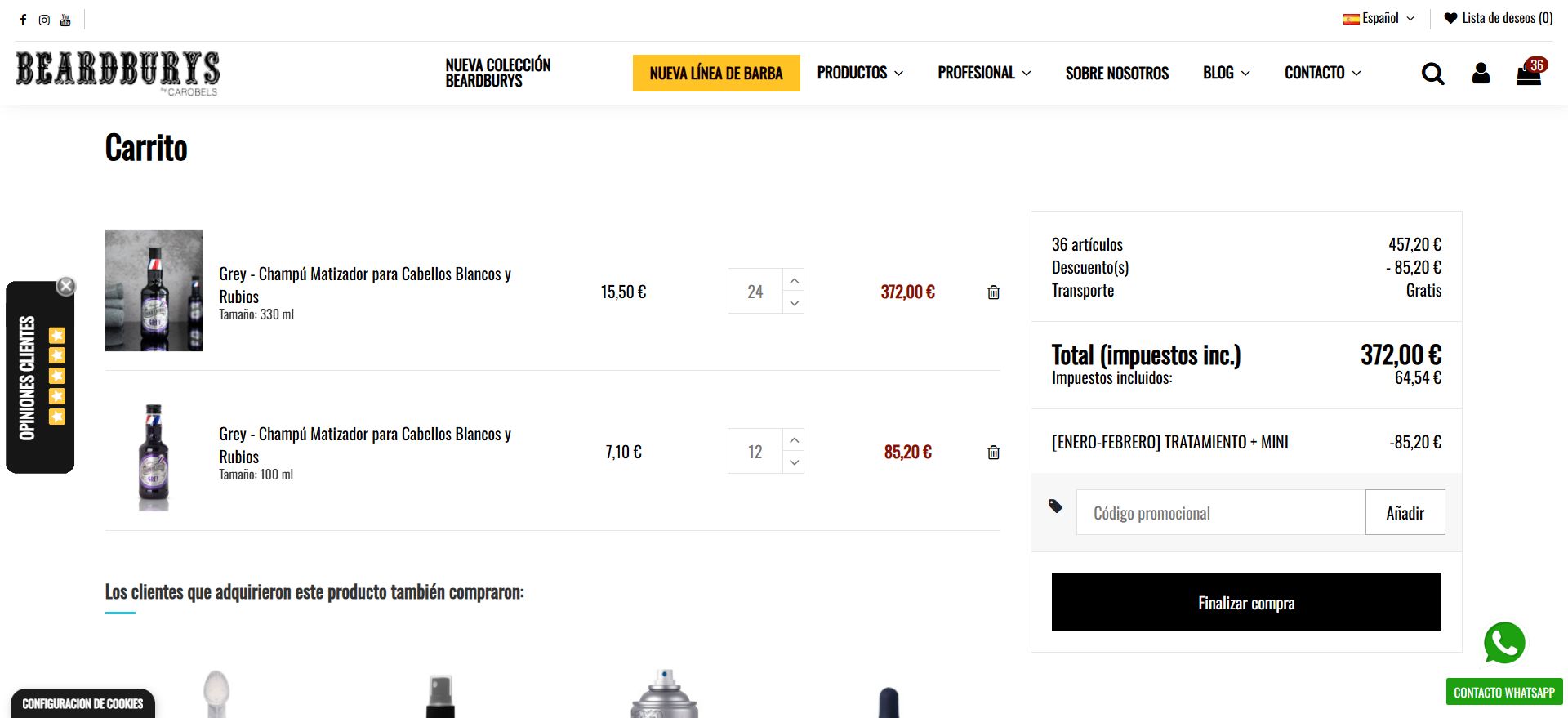Screen dimensions: 1568x718
Task: Open WhatsApp chat bubble icon
Action: (x=1504, y=643)
